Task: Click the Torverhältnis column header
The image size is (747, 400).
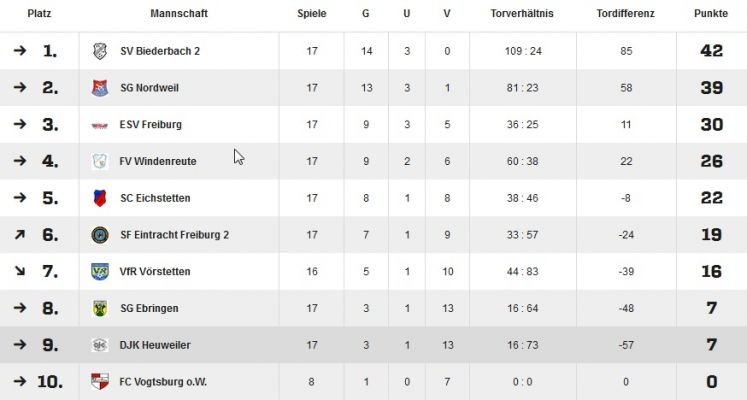Action: (522, 13)
